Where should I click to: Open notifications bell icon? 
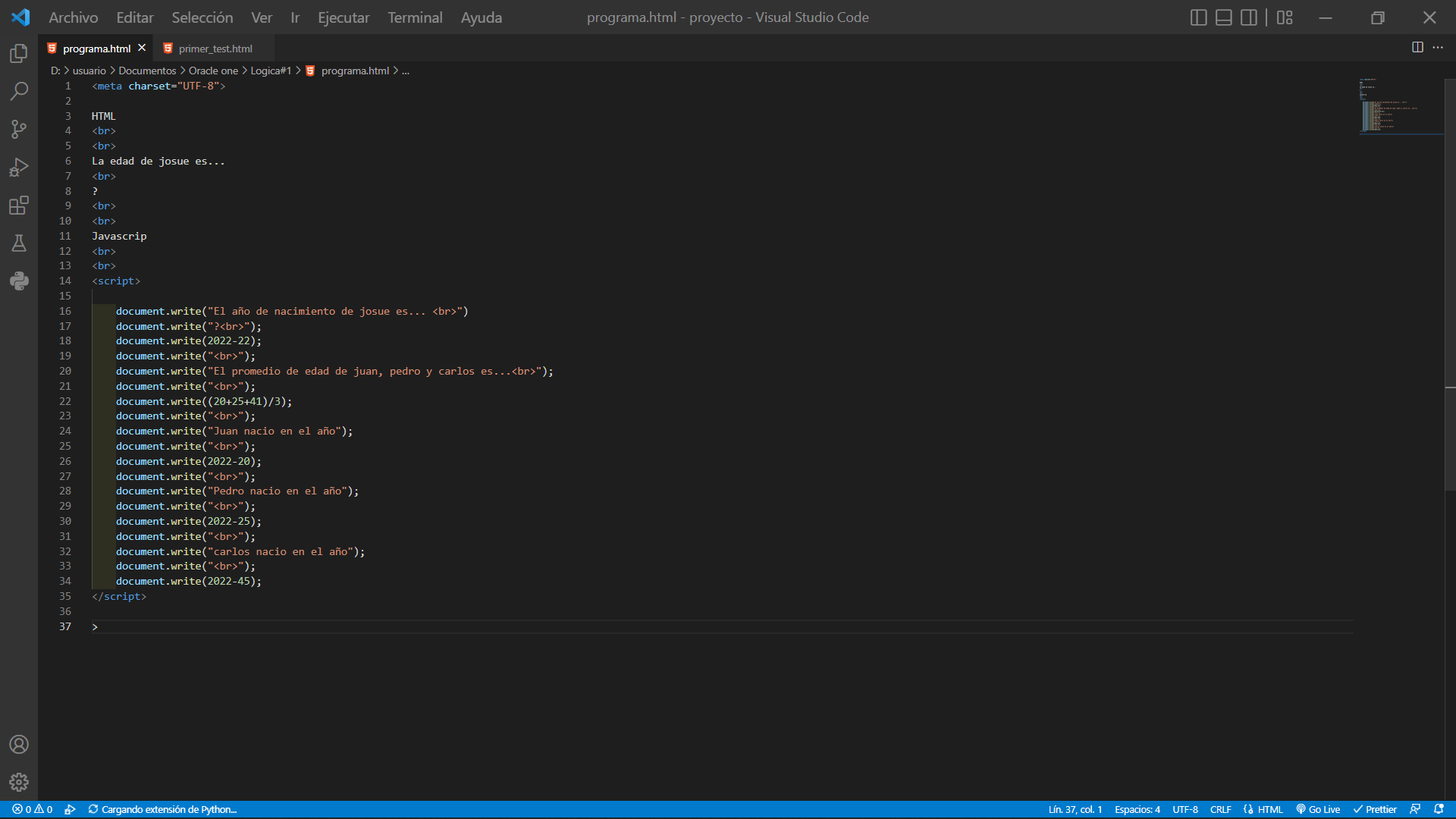click(1439, 809)
